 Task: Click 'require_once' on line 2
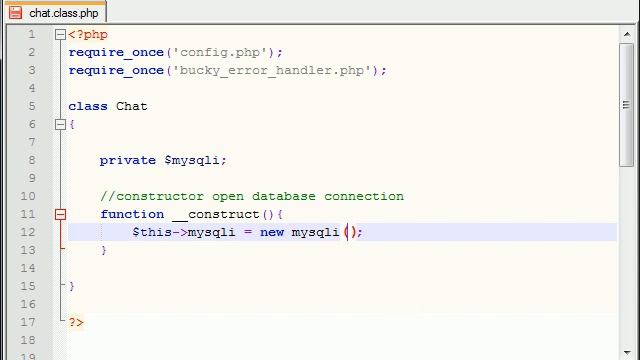(x=116, y=53)
